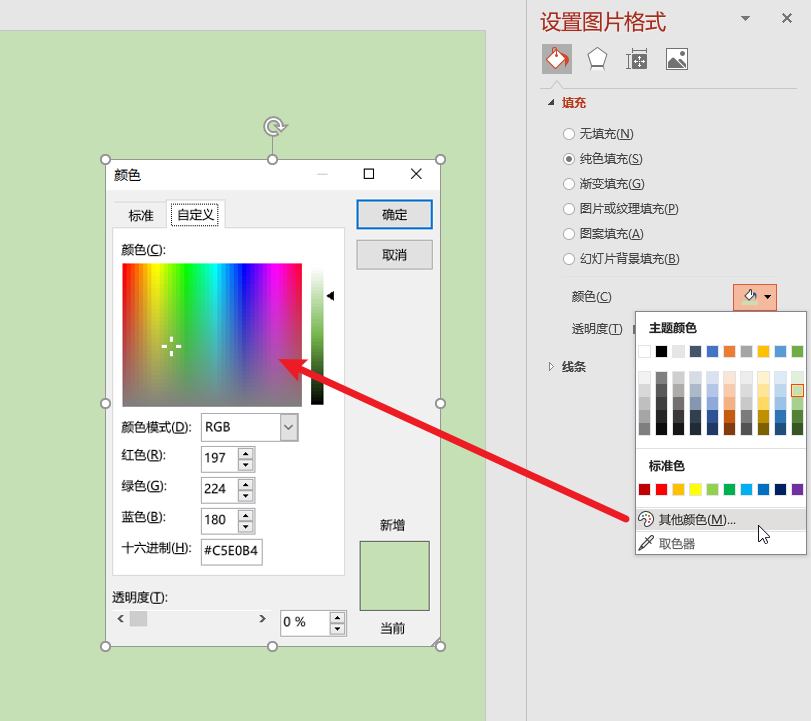The height and width of the screenshot is (721, 811).
Task: Expand the 线条 section
Action: pyautogui.click(x=551, y=367)
